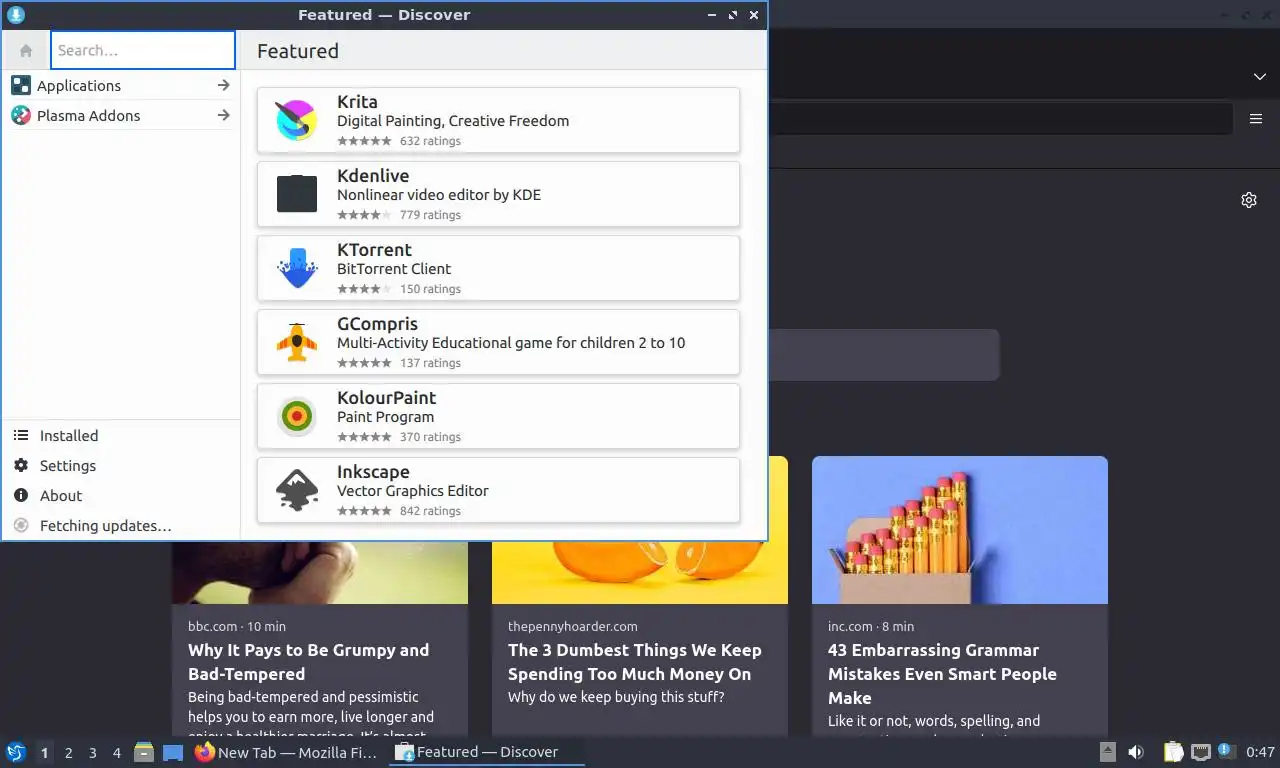Click the Settings gear icon in Discover
Screen dimensions: 1280x768
tap(21, 466)
